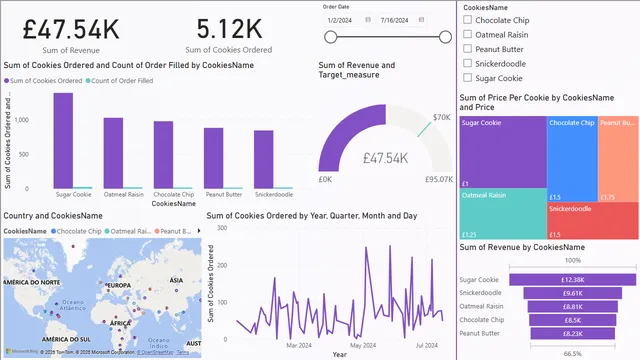This screenshot has height=360, width=640.
Task: Select the Sugar Cookie checkbox
Action: (468, 78)
